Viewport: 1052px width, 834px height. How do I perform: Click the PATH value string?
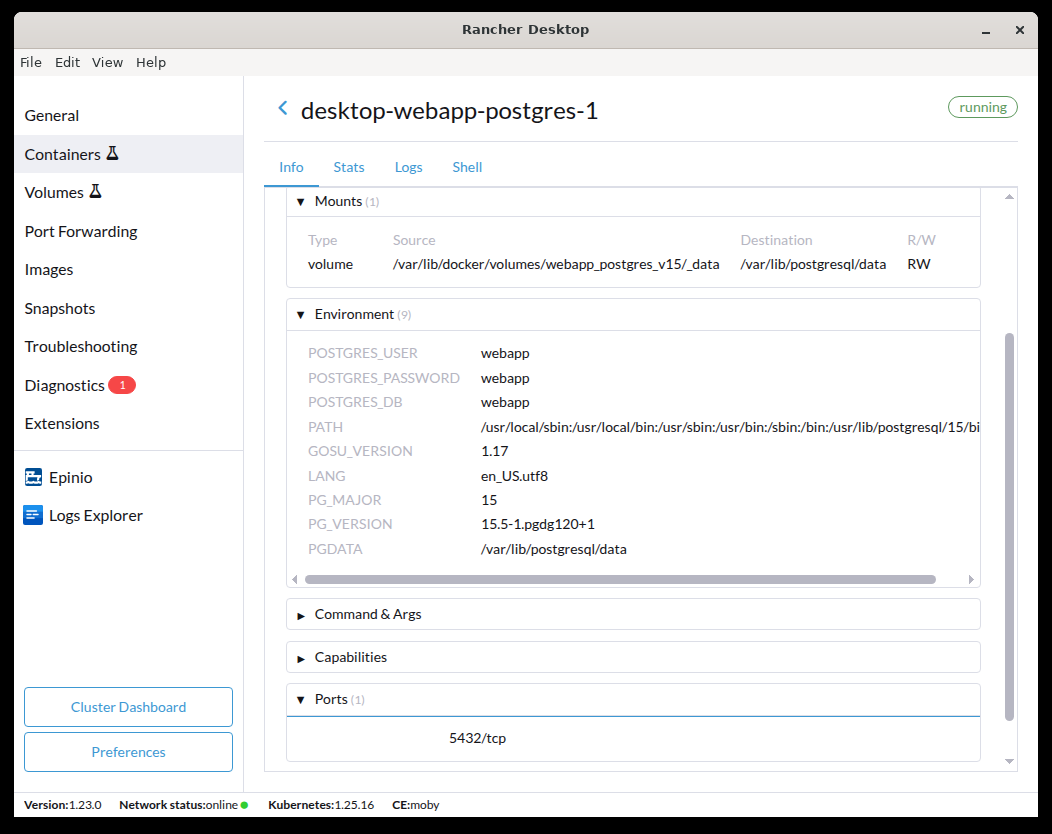(x=730, y=427)
